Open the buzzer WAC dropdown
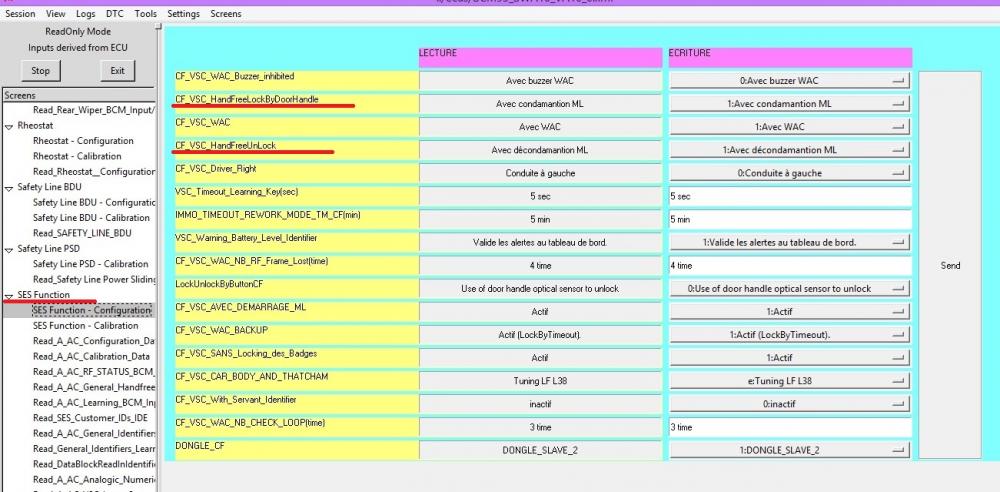 coord(790,81)
